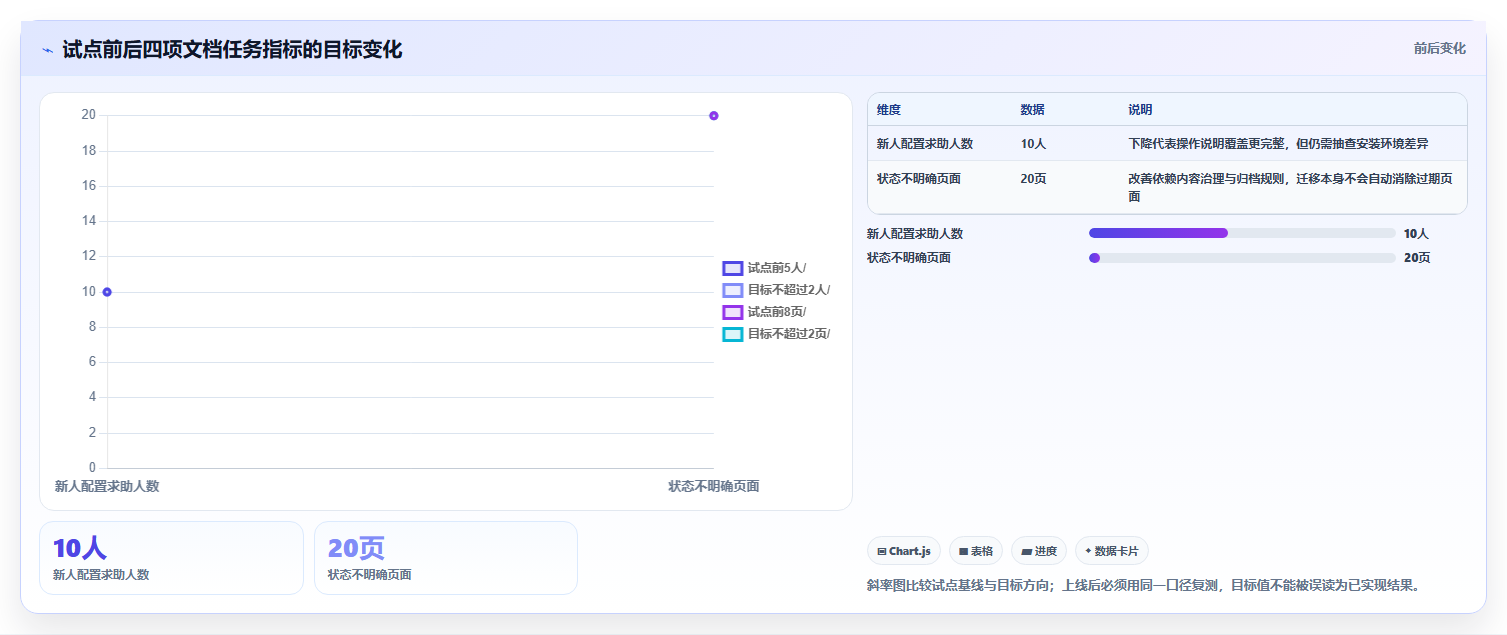
Task: Select the 20页 data card
Action: [446, 558]
